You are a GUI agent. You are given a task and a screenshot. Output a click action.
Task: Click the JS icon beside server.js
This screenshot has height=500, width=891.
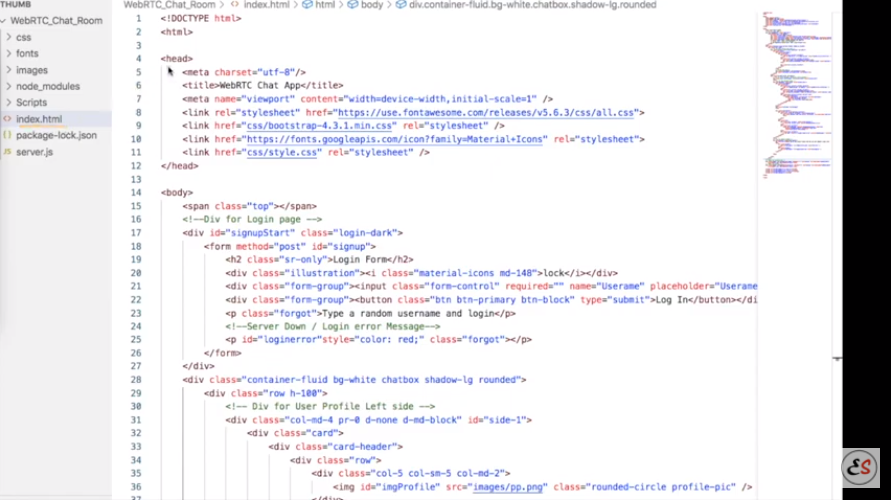(x=7, y=151)
